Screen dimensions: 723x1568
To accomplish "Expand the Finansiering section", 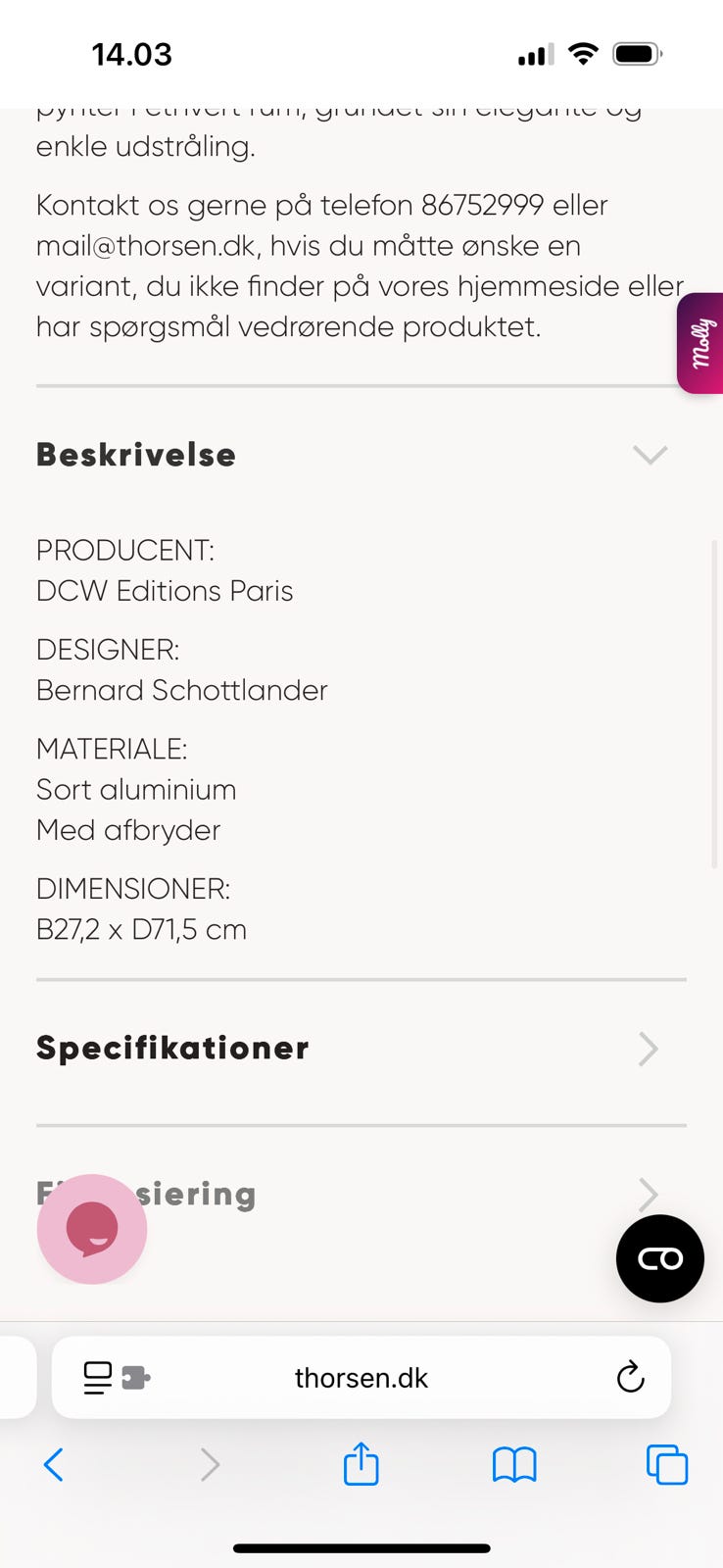I will (648, 1195).
